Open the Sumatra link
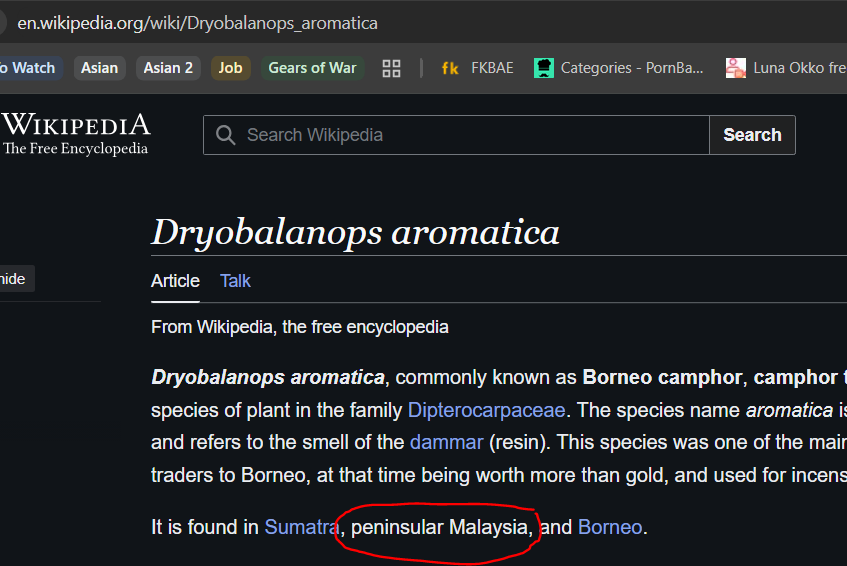The image size is (847, 566). (x=299, y=526)
